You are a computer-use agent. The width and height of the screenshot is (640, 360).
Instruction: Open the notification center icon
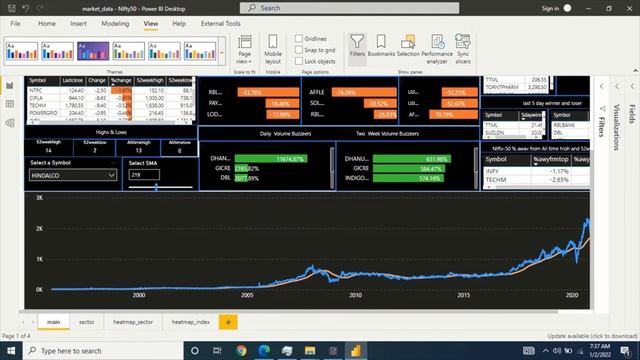tap(625, 351)
